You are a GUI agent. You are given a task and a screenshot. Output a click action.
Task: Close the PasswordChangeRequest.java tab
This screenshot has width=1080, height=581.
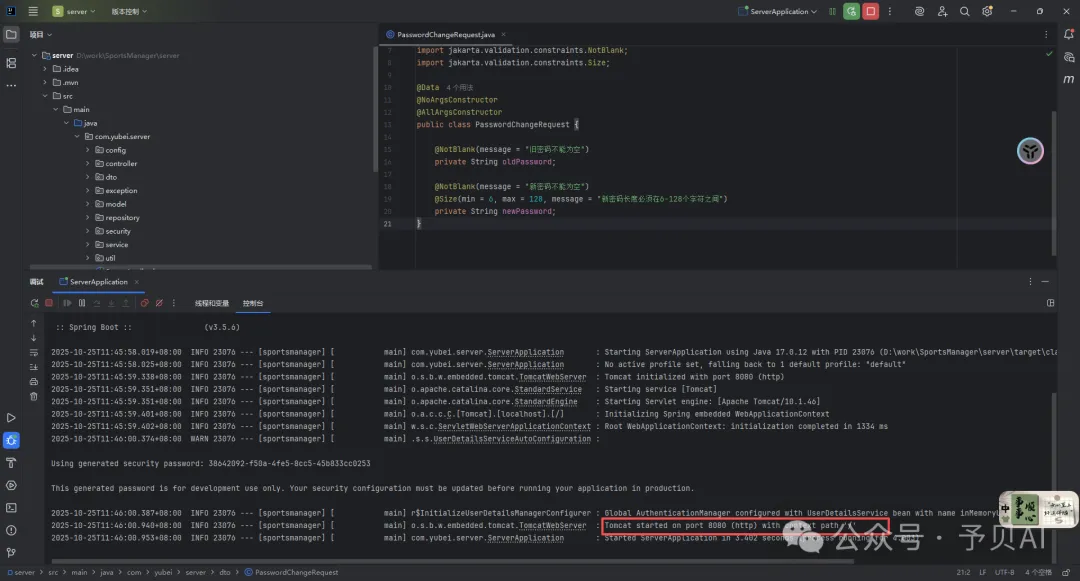tap(503, 34)
